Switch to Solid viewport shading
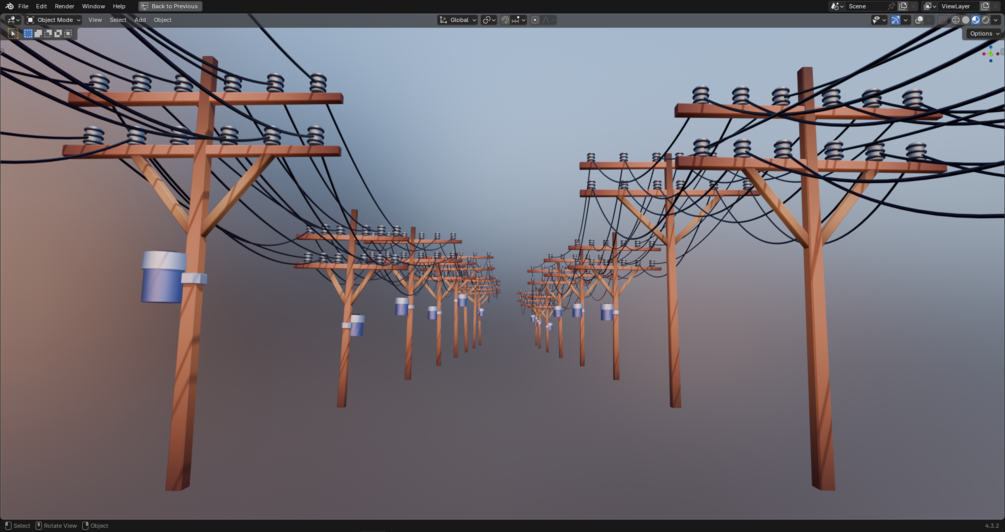The height and width of the screenshot is (532, 1005). (966, 20)
